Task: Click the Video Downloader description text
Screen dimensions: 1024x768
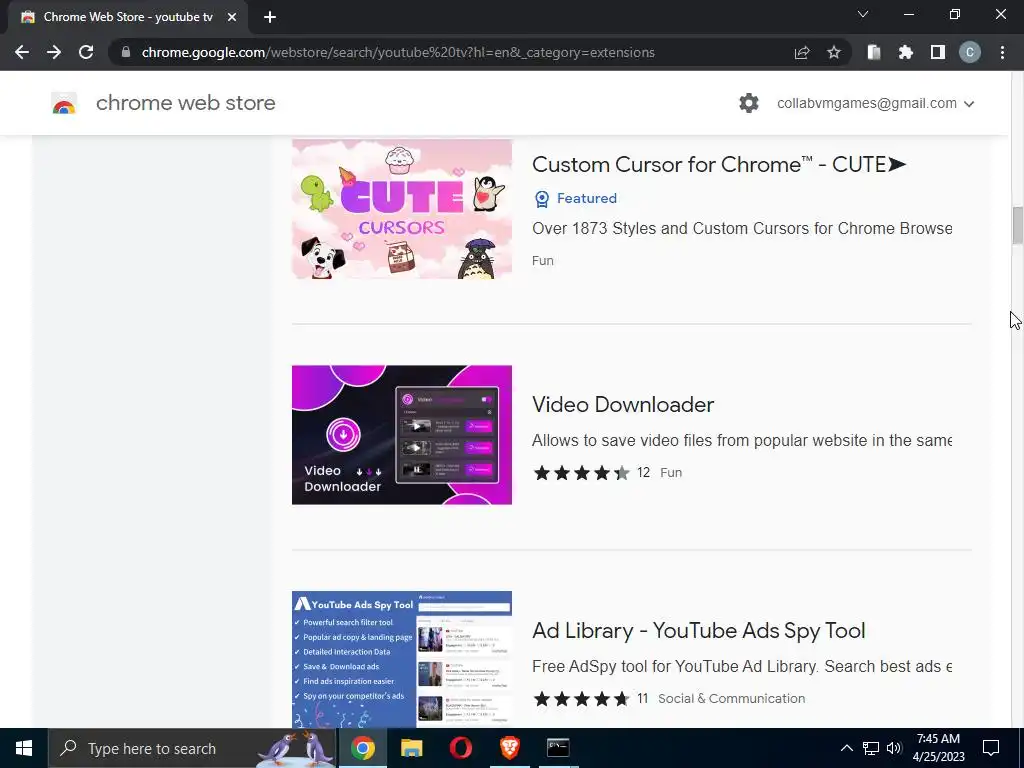Action: point(742,440)
